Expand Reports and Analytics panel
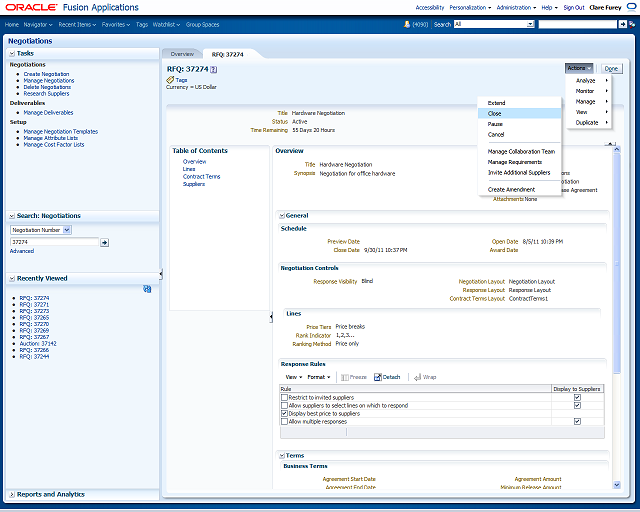 coord(12,494)
